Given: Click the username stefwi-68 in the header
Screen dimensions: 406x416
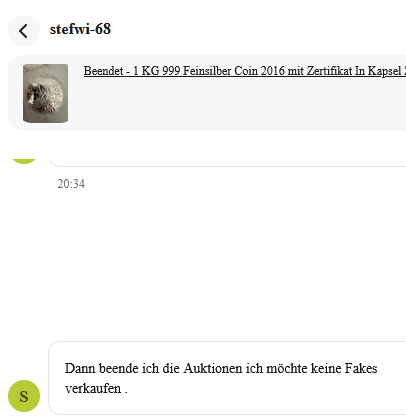Looking at the screenshot, I should (x=80, y=29).
